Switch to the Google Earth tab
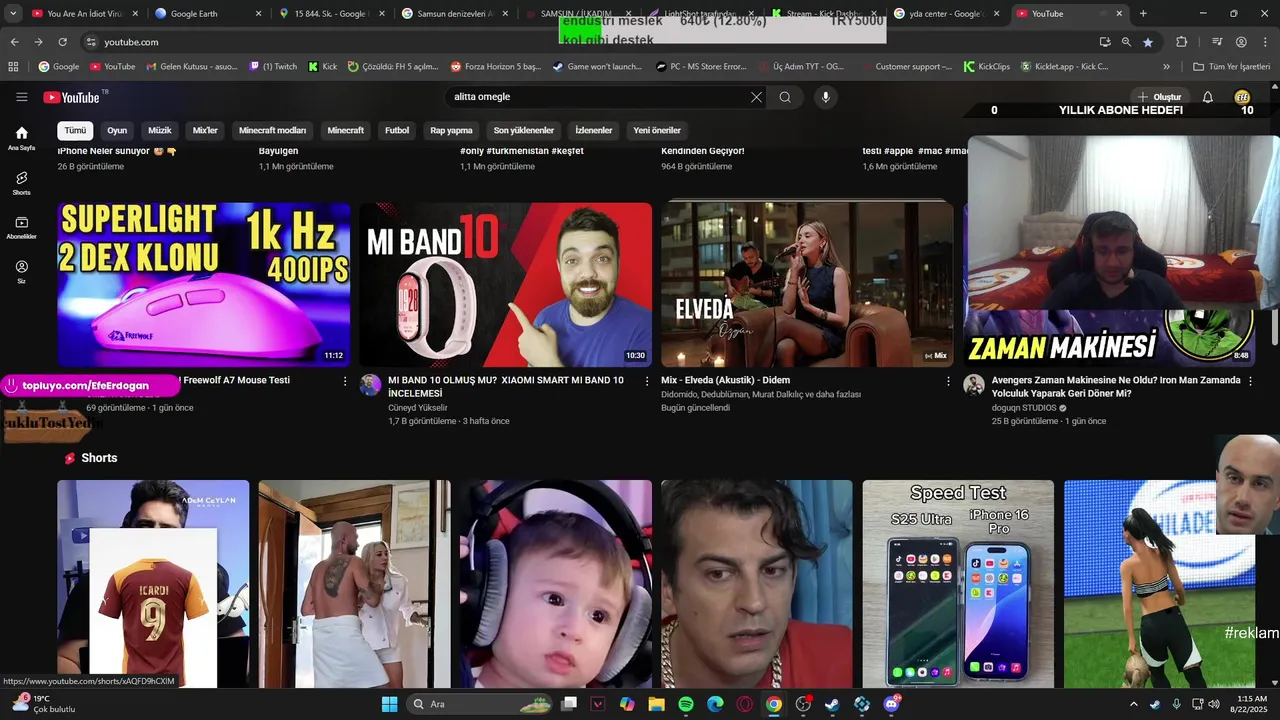Screen dimensions: 1280x720 [x=208, y=14]
